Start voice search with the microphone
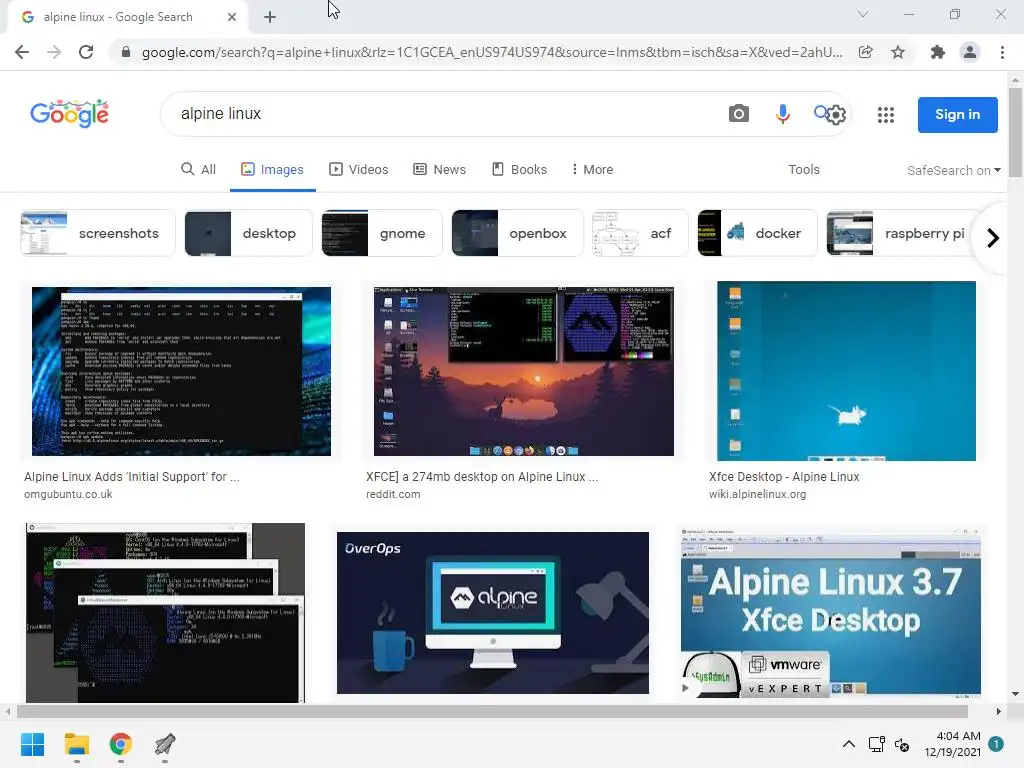The width and height of the screenshot is (1024, 768). tap(782, 114)
